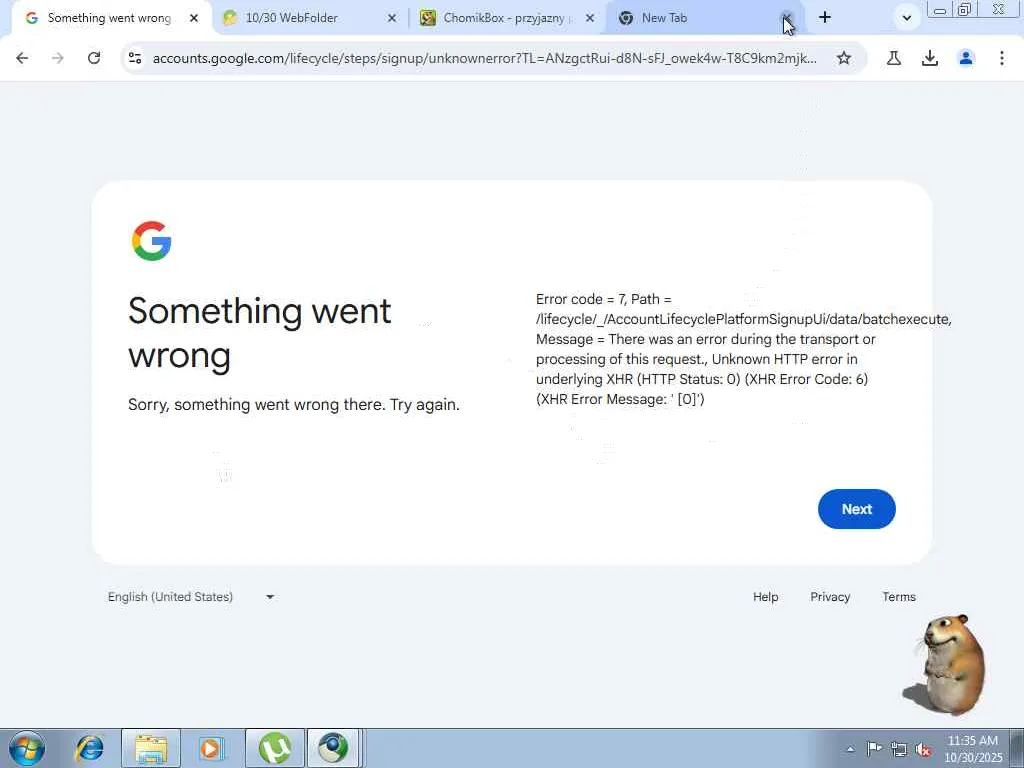Click the address bar URL
1024x768 pixels.
[484, 58]
